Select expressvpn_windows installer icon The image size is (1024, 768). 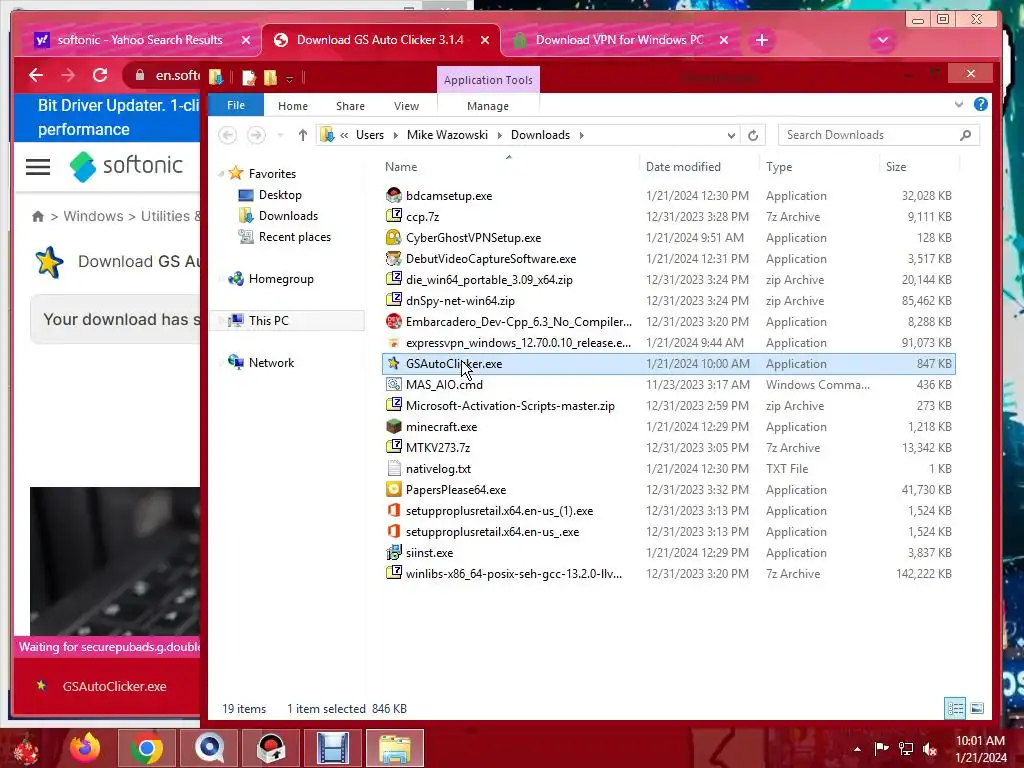pos(393,342)
